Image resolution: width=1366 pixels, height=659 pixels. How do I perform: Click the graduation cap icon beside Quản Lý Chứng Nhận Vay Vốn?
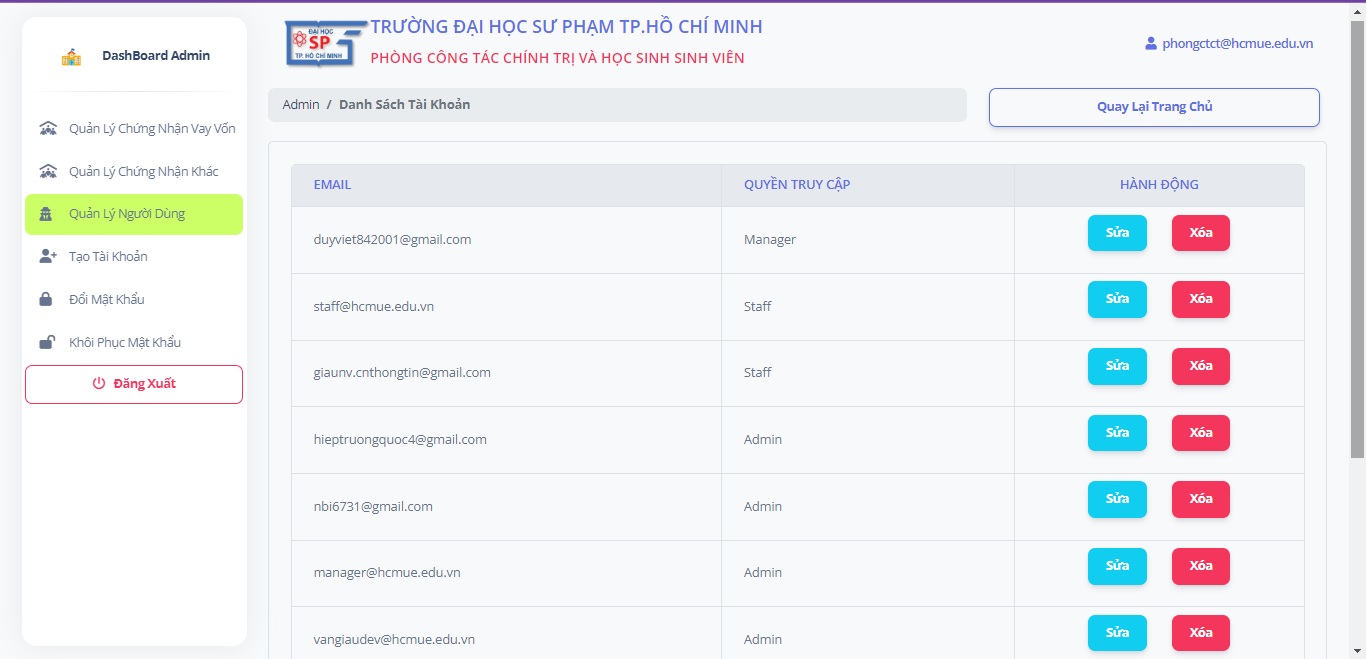[47, 128]
